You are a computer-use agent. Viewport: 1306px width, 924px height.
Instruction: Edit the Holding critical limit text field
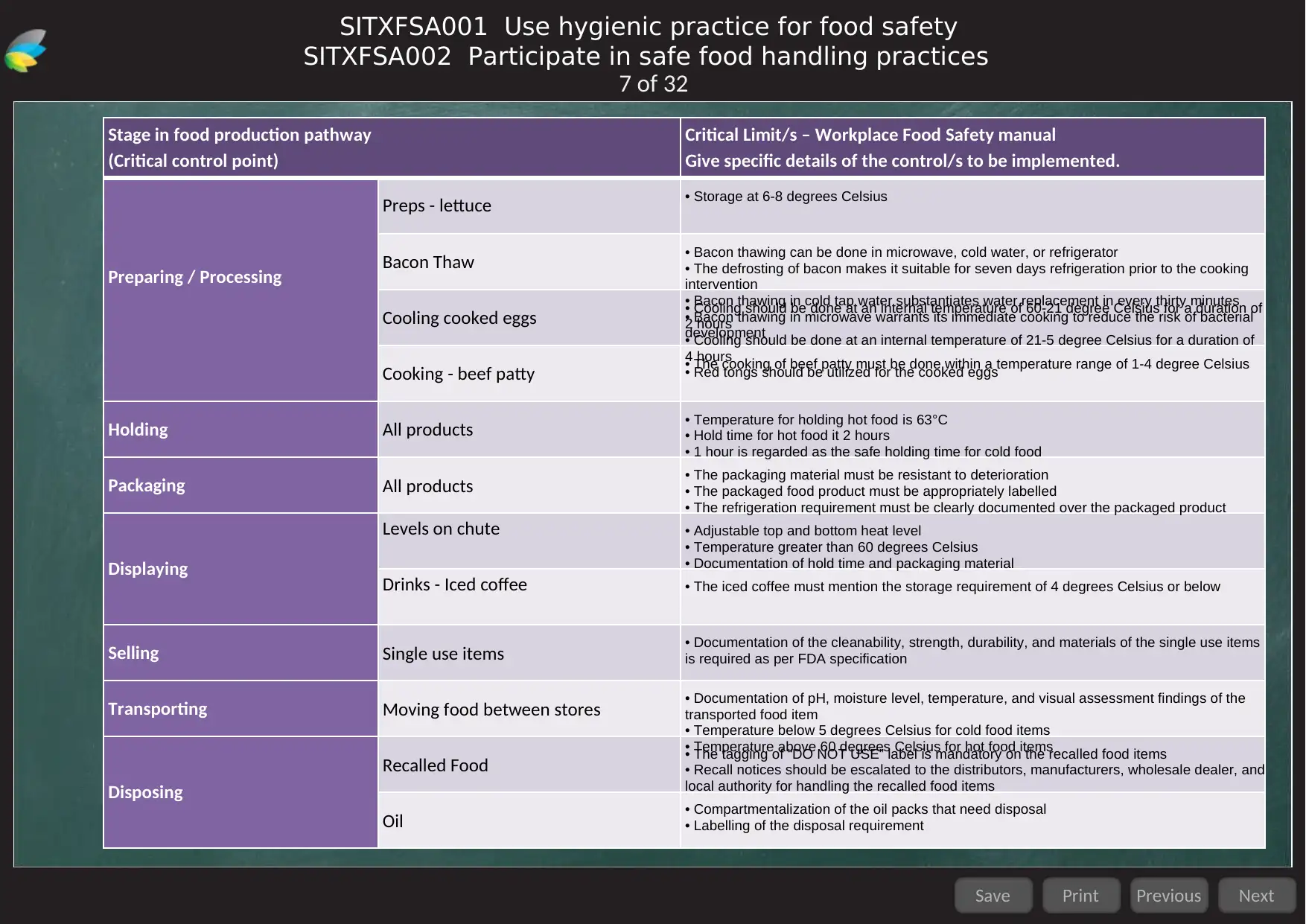(972, 430)
